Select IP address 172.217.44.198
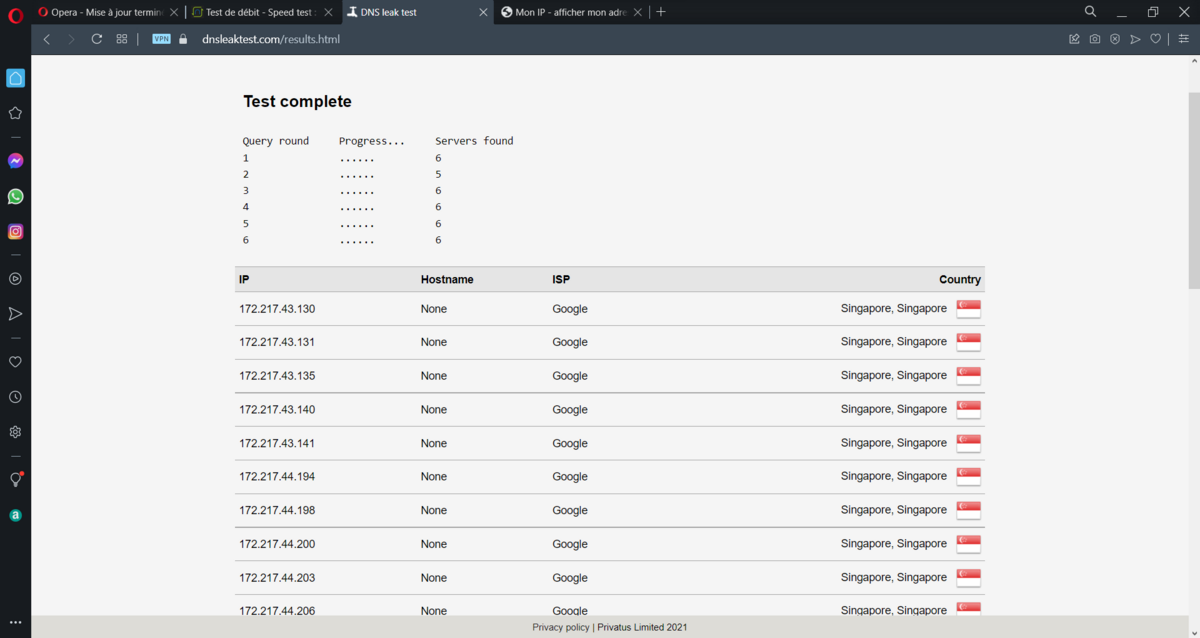1200x638 pixels. click(x=277, y=511)
